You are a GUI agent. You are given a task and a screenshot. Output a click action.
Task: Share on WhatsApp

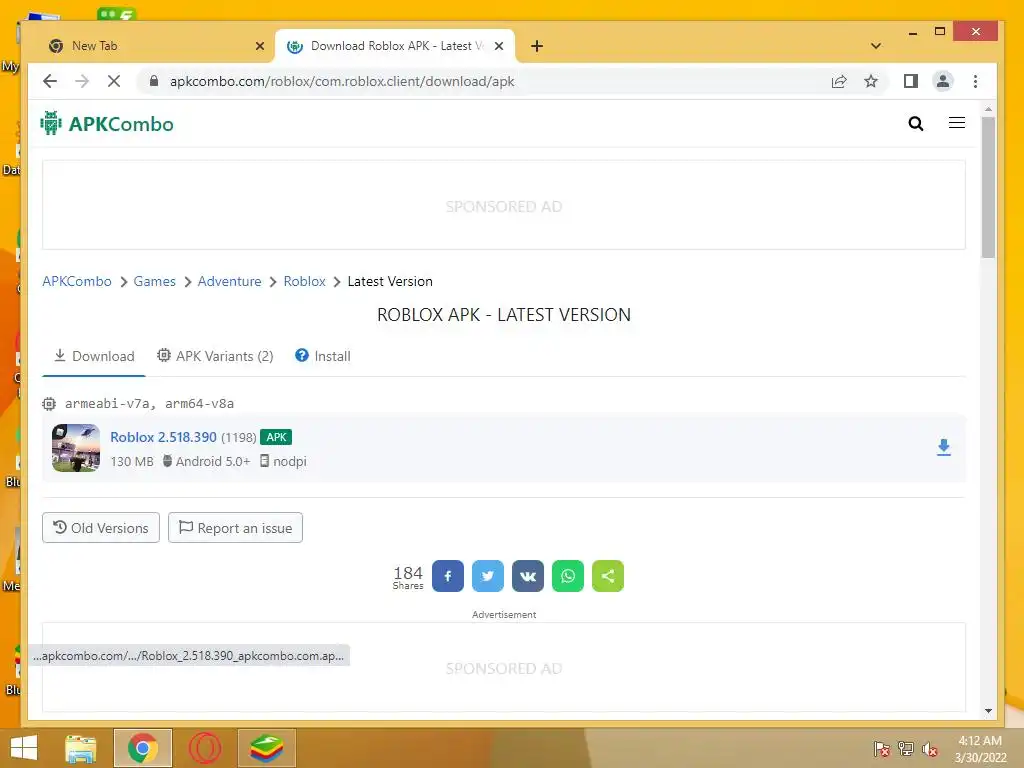coord(568,576)
